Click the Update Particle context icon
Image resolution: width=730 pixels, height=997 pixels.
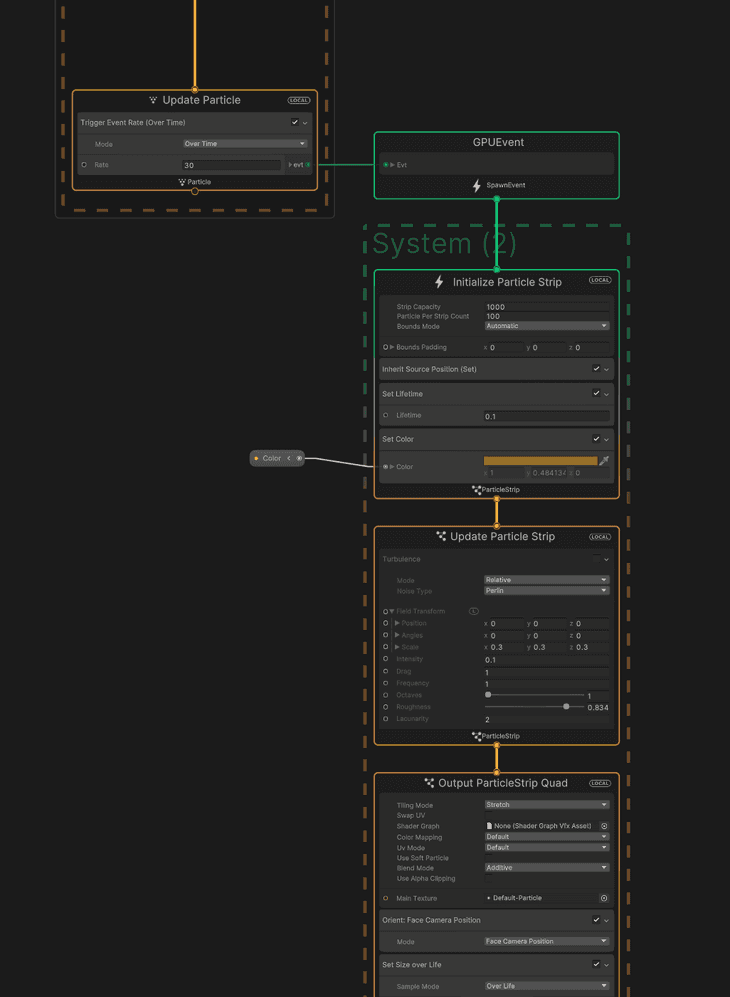click(153, 100)
